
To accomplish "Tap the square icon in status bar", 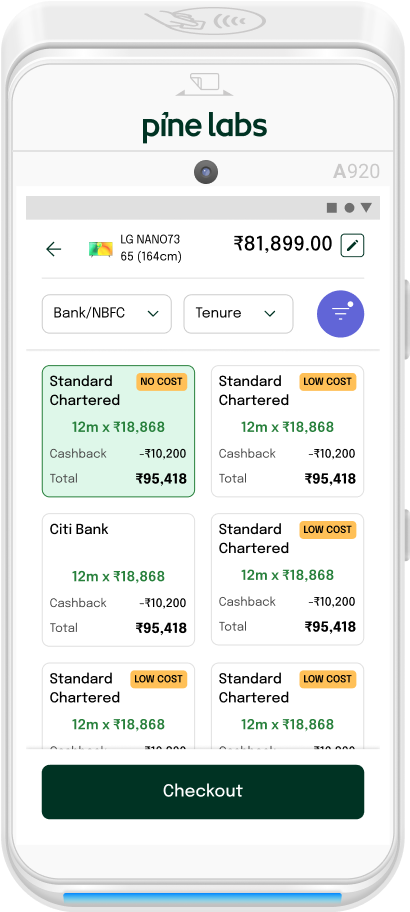I will [x=332, y=208].
